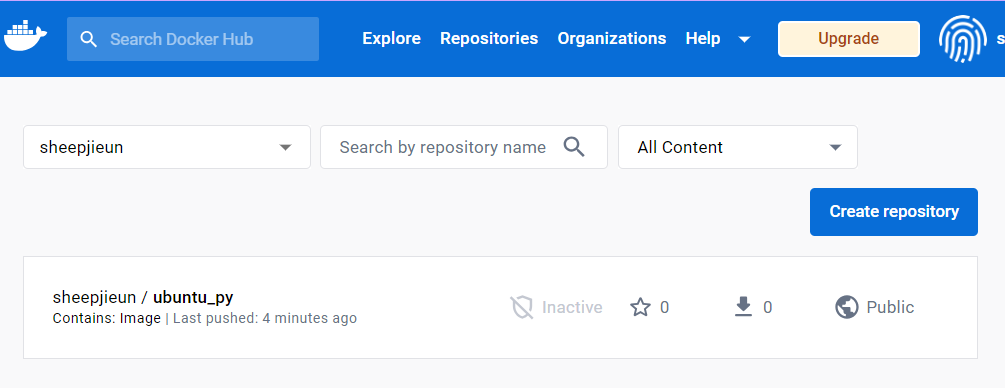Click the magnifier in repository name search
The height and width of the screenshot is (388, 1005).
[x=574, y=147]
